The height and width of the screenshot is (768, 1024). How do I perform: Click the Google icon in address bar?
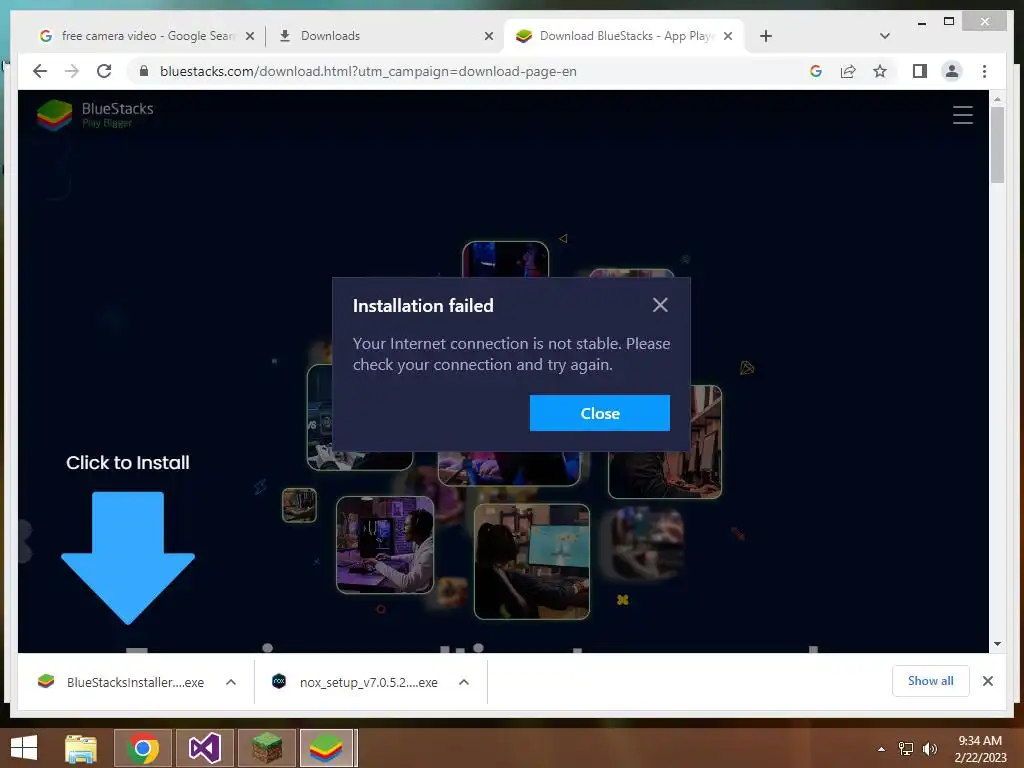click(x=816, y=71)
